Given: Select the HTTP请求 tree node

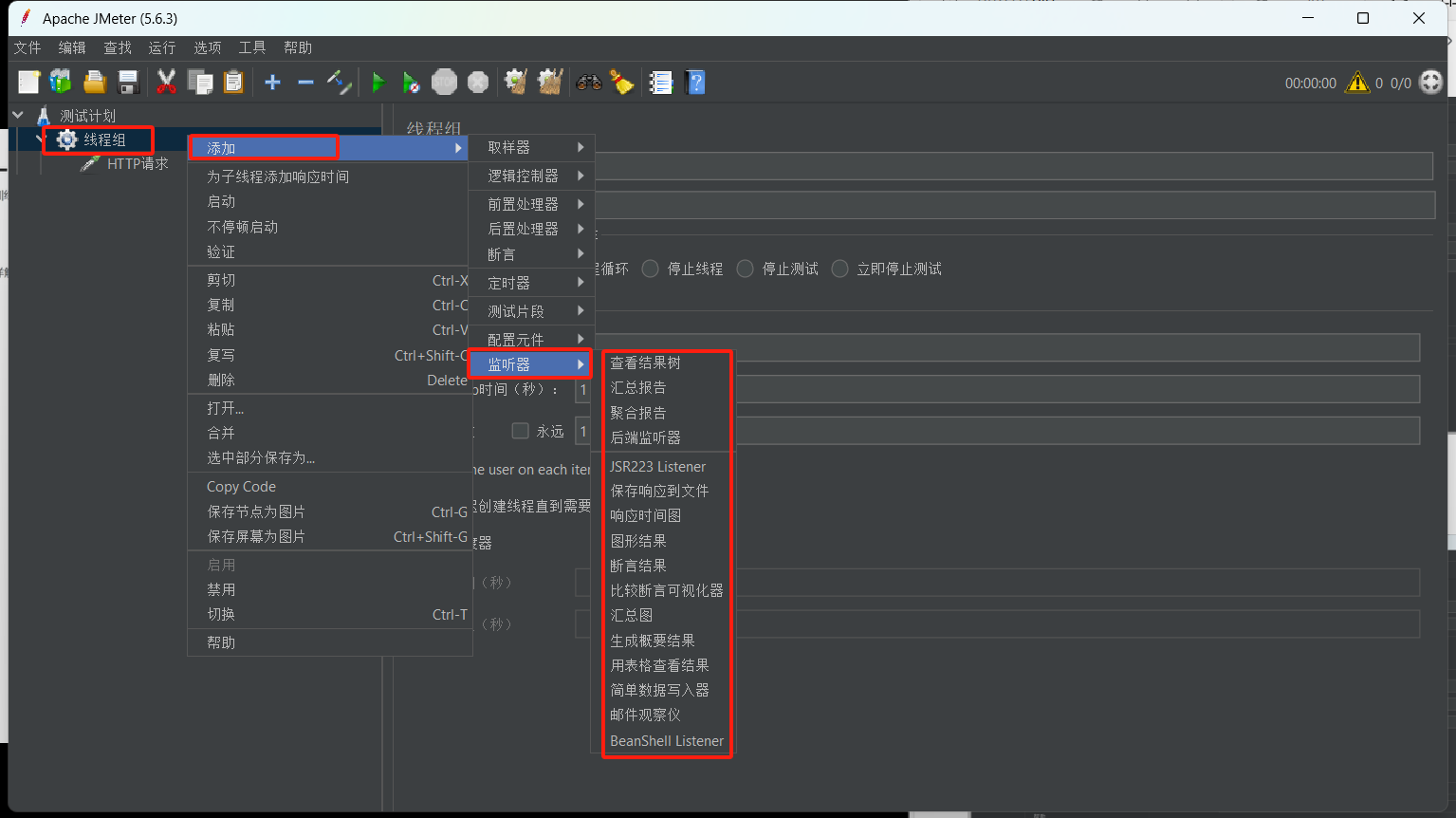Looking at the screenshot, I should click(137, 163).
